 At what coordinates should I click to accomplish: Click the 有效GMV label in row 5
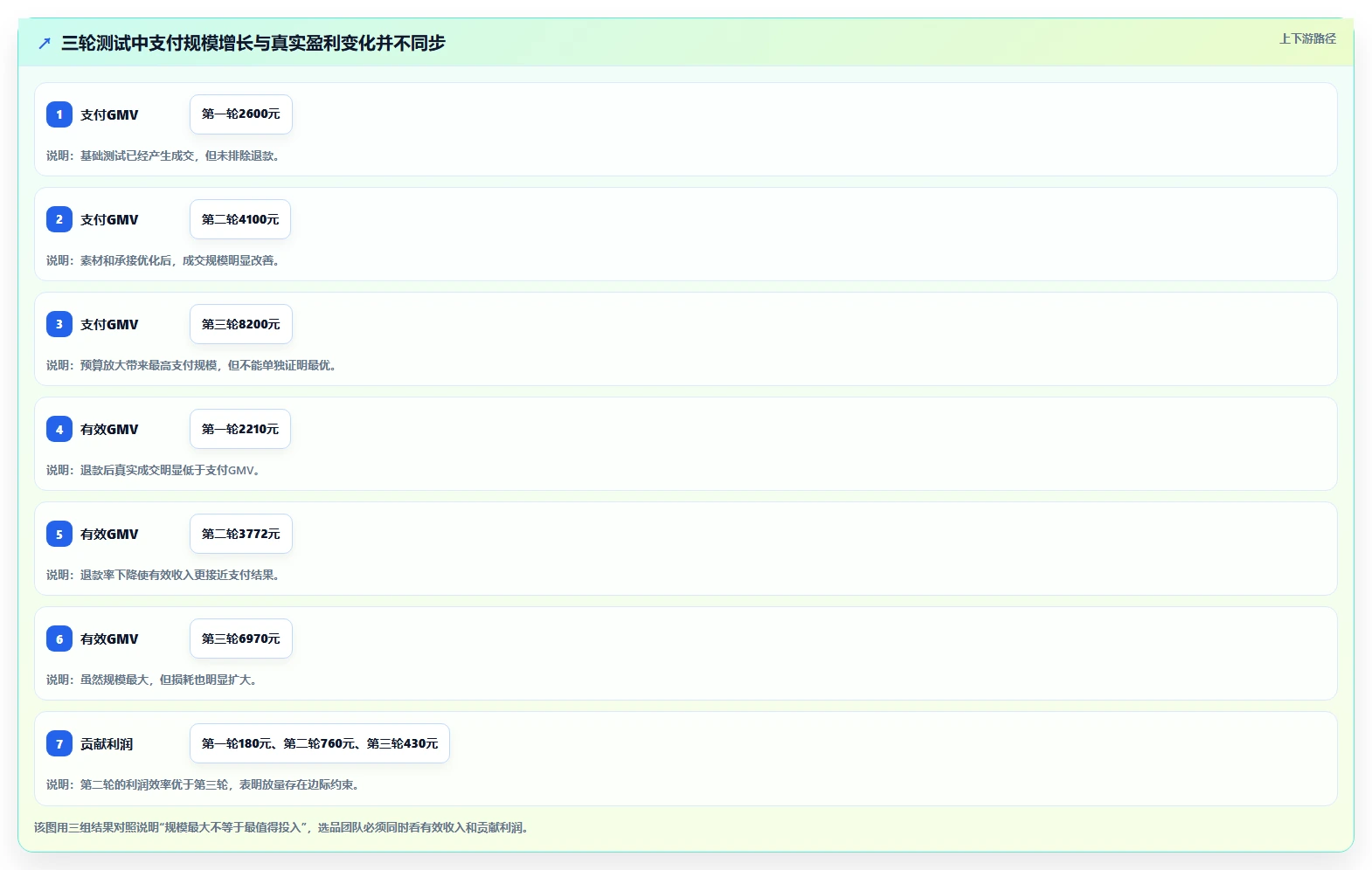pos(109,534)
